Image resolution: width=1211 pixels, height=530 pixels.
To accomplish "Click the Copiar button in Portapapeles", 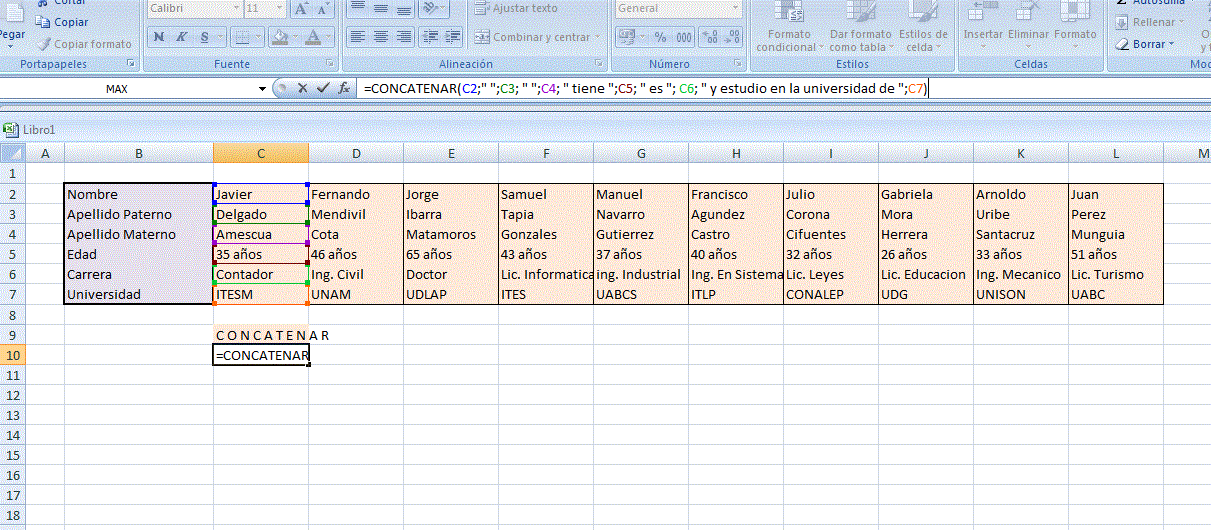I will [x=62, y=22].
